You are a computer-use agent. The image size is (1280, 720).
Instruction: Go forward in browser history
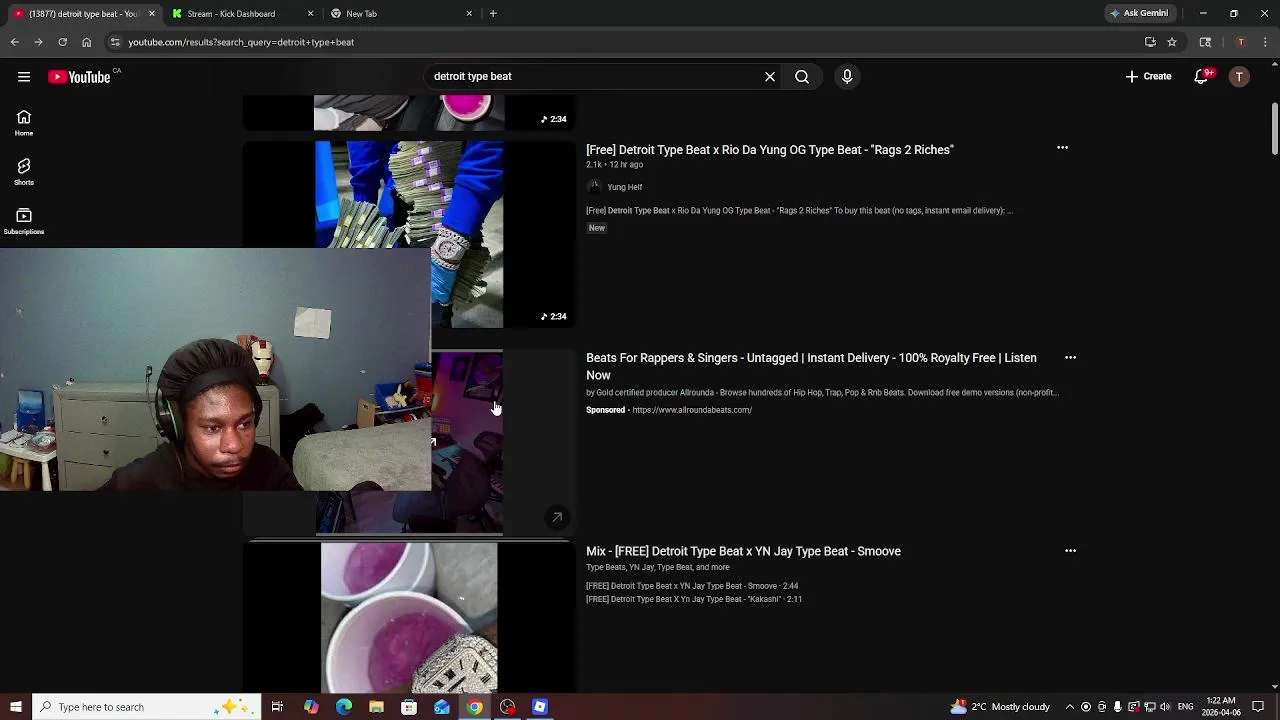tap(38, 42)
